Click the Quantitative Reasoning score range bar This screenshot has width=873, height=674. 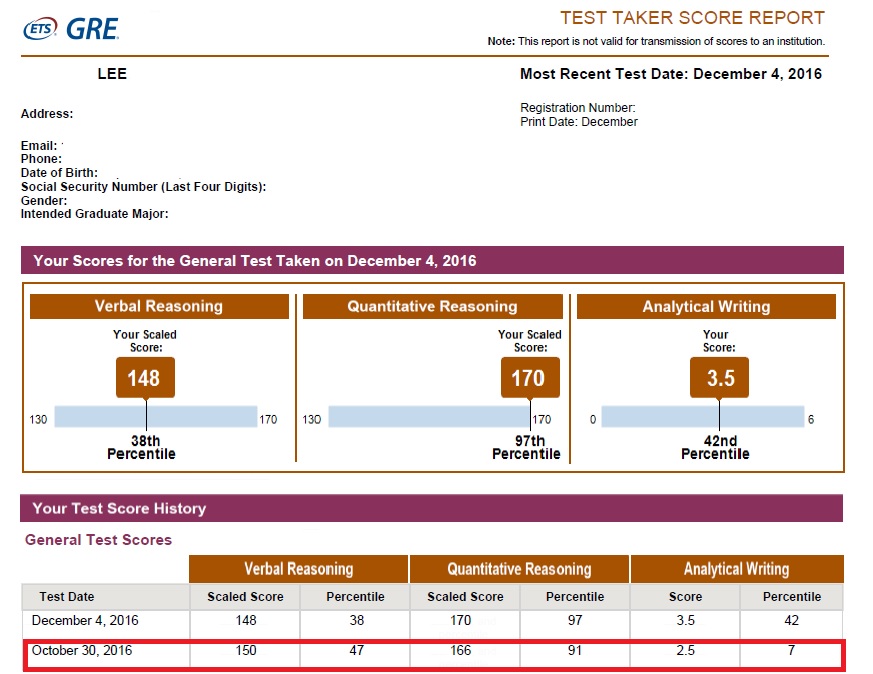tap(429, 417)
